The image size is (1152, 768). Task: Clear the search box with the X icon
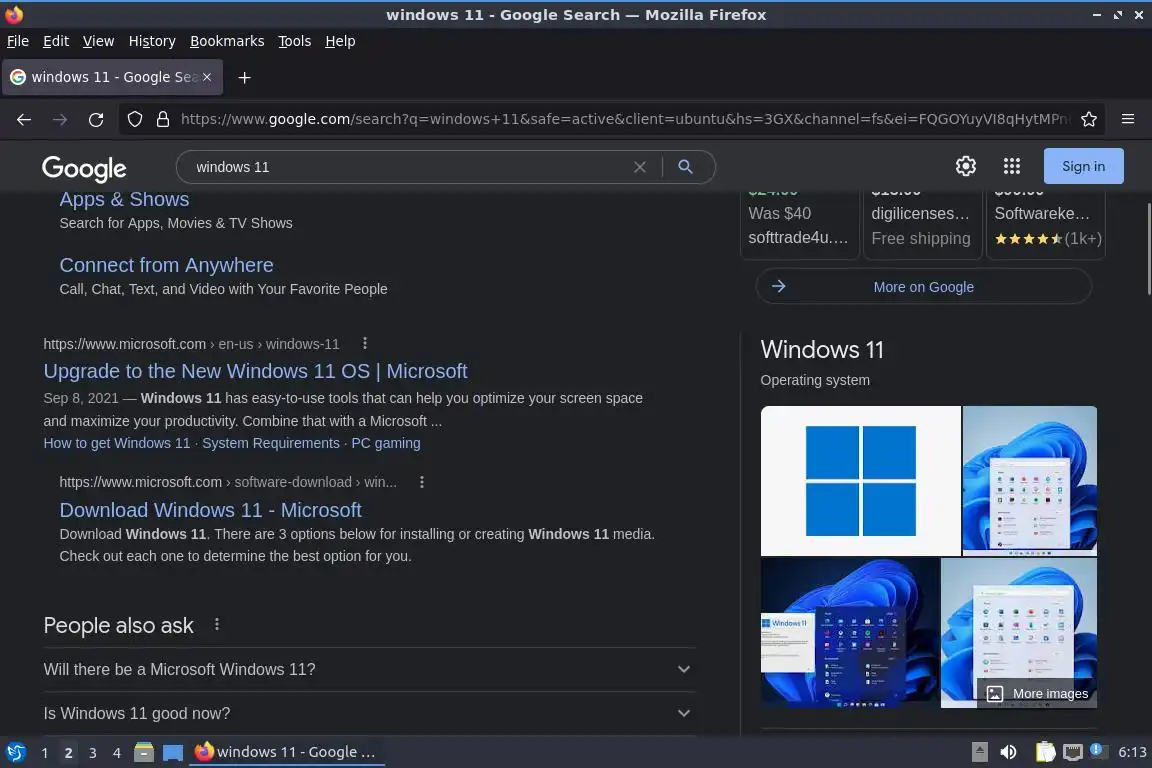(640, 167)
